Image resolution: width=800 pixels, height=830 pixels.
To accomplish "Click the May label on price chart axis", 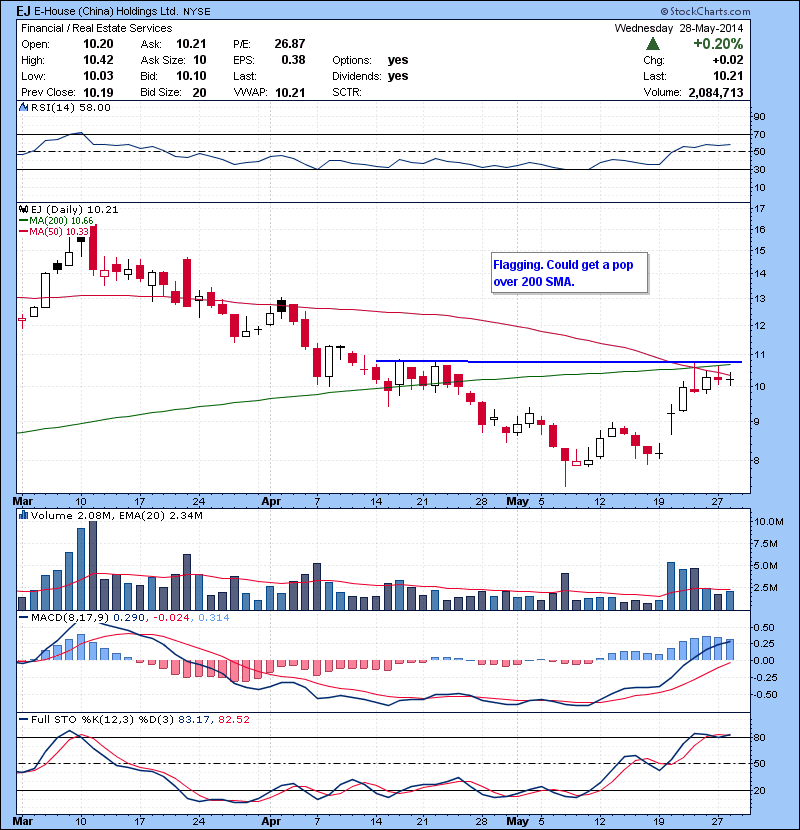I will coord(517,501).
